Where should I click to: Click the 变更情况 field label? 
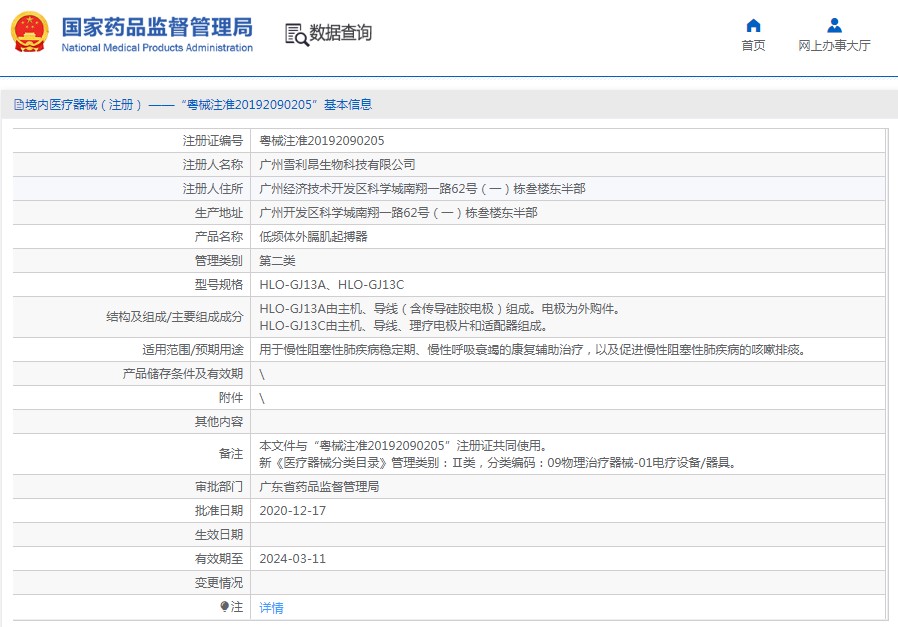click(x=219, y=583)
